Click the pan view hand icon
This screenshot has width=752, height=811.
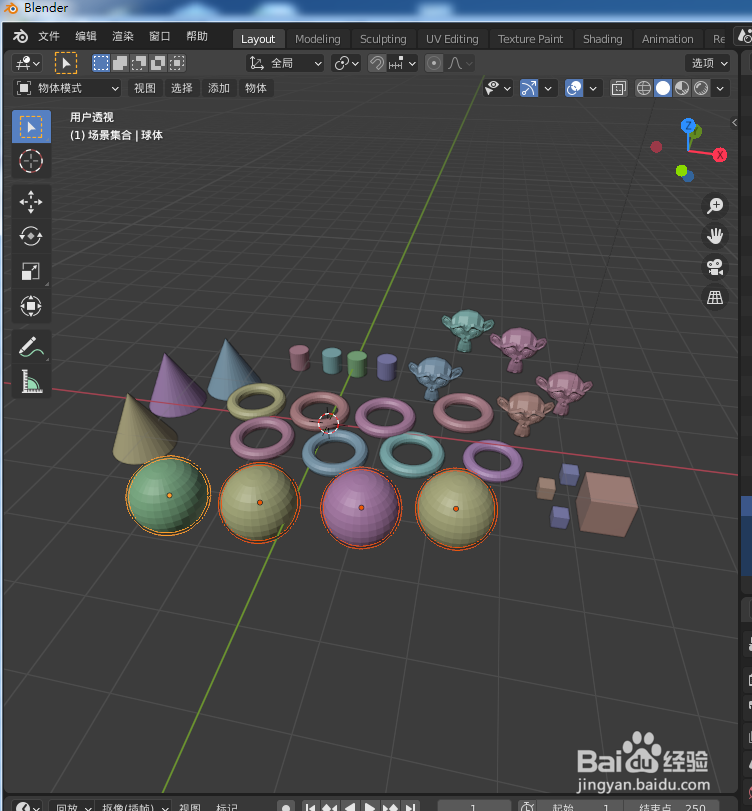click(715, 236)
